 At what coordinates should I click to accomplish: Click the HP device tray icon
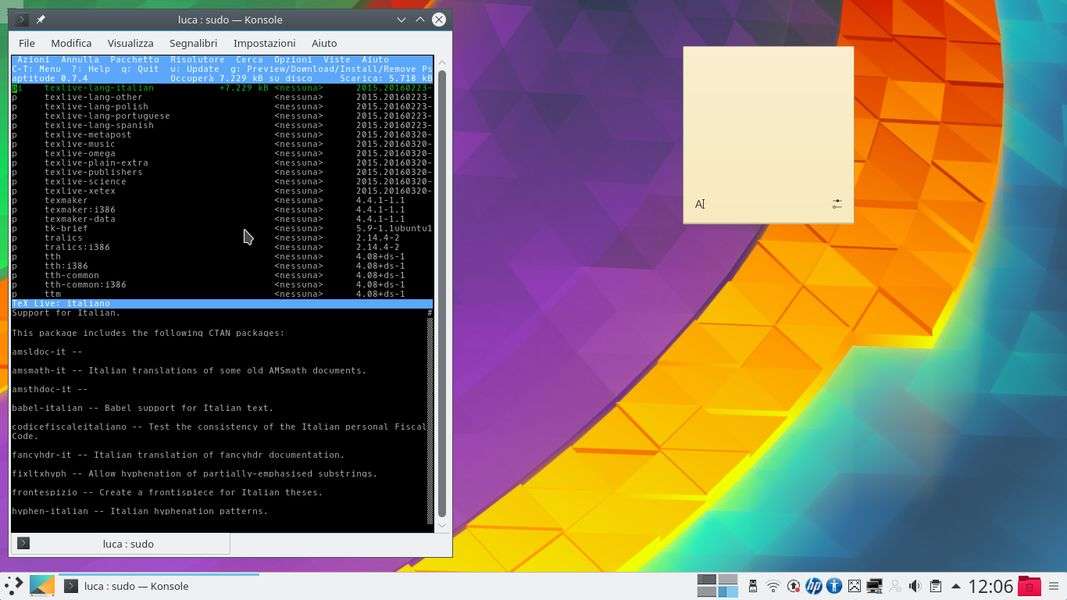pyautogui.click(x=813, y=586)
